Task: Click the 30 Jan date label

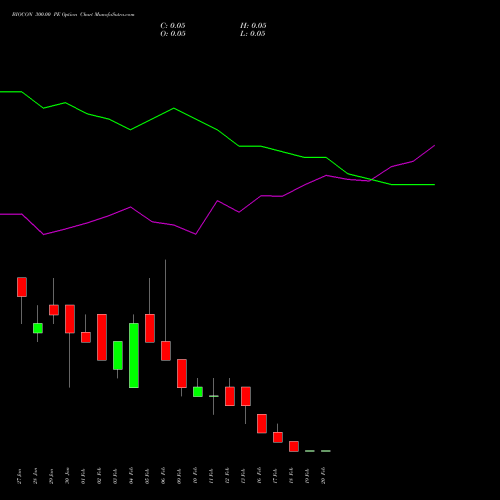Action: [x=67, y=476]
